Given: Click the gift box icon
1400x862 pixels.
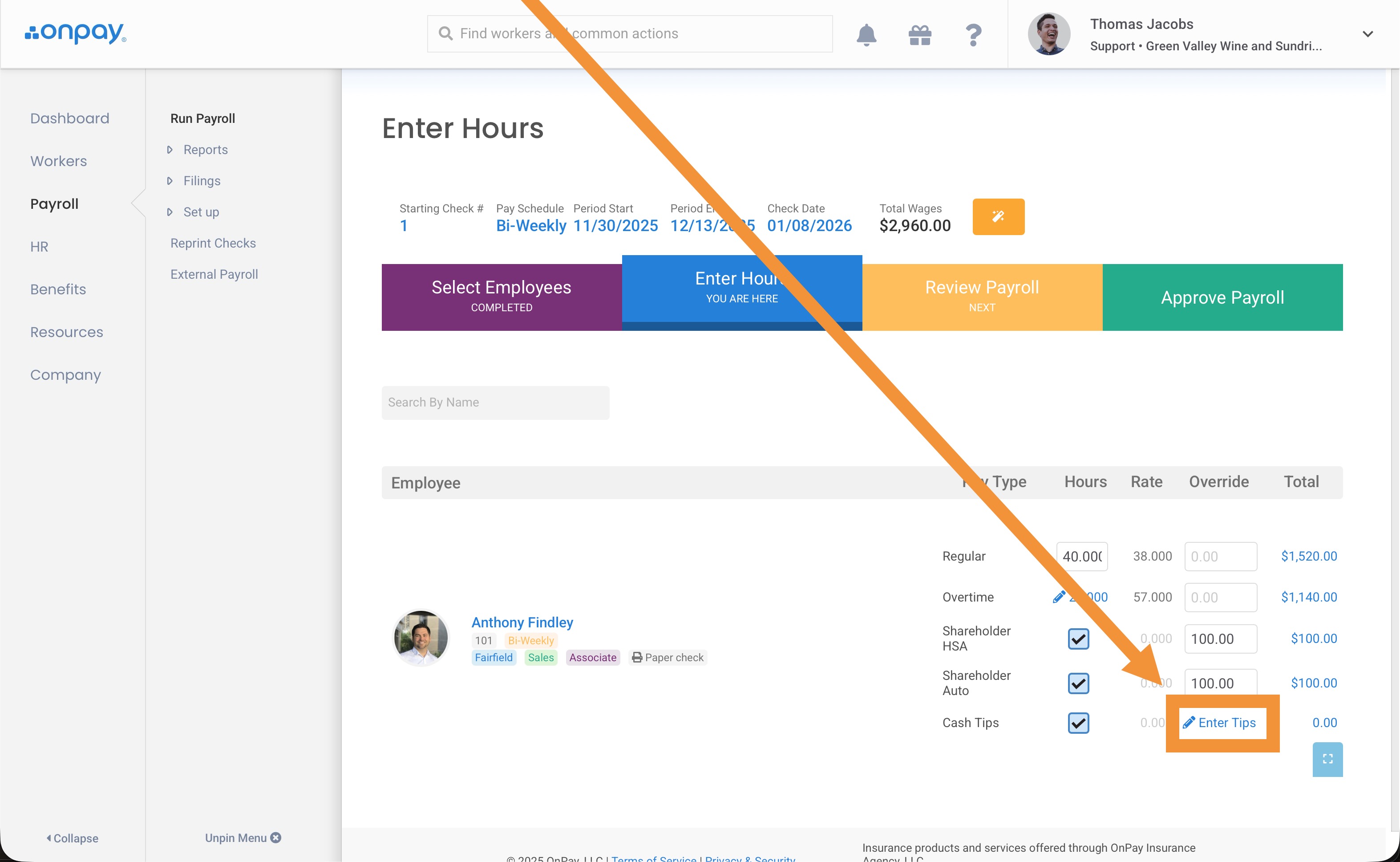Looking at the screenshot, I should [x=919, y=35].
